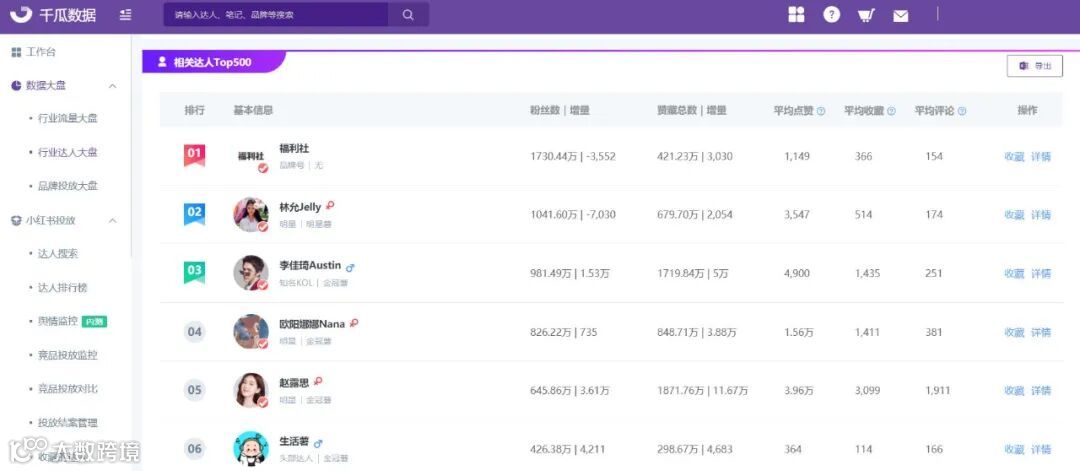
Task: Click 生活薯 avatar image
Action: (251, 448)
